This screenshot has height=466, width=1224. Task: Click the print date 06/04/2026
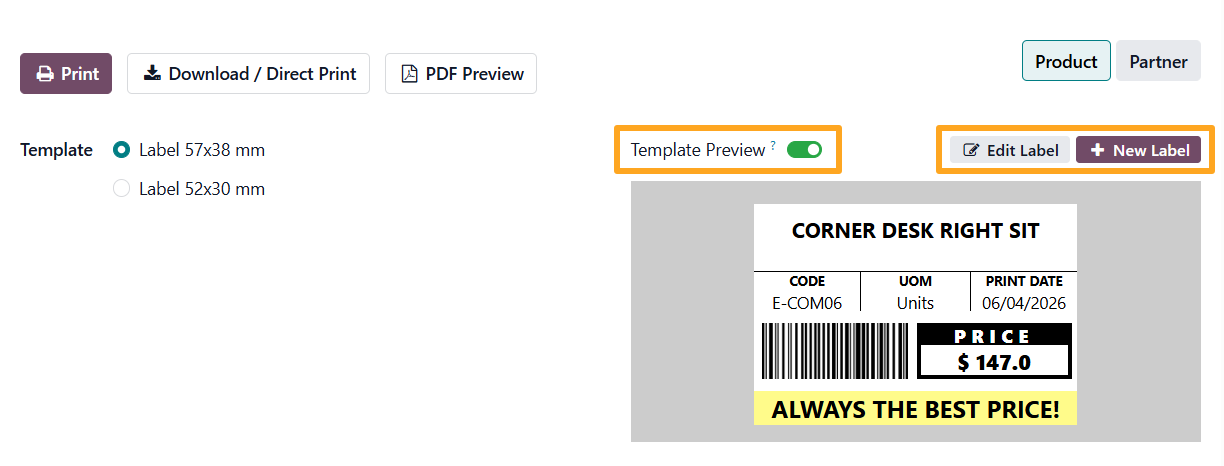tap(1023, 303)
